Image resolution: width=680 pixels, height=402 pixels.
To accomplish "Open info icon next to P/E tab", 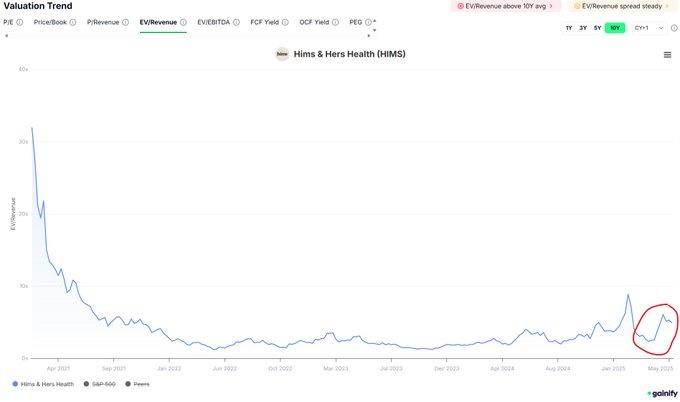I will [x=20, y=22].
